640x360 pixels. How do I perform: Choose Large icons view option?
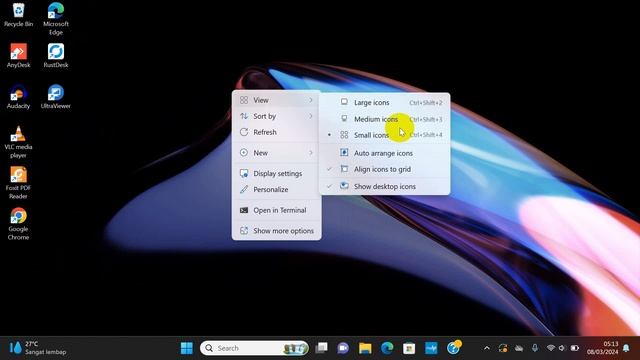coord(385,102)
